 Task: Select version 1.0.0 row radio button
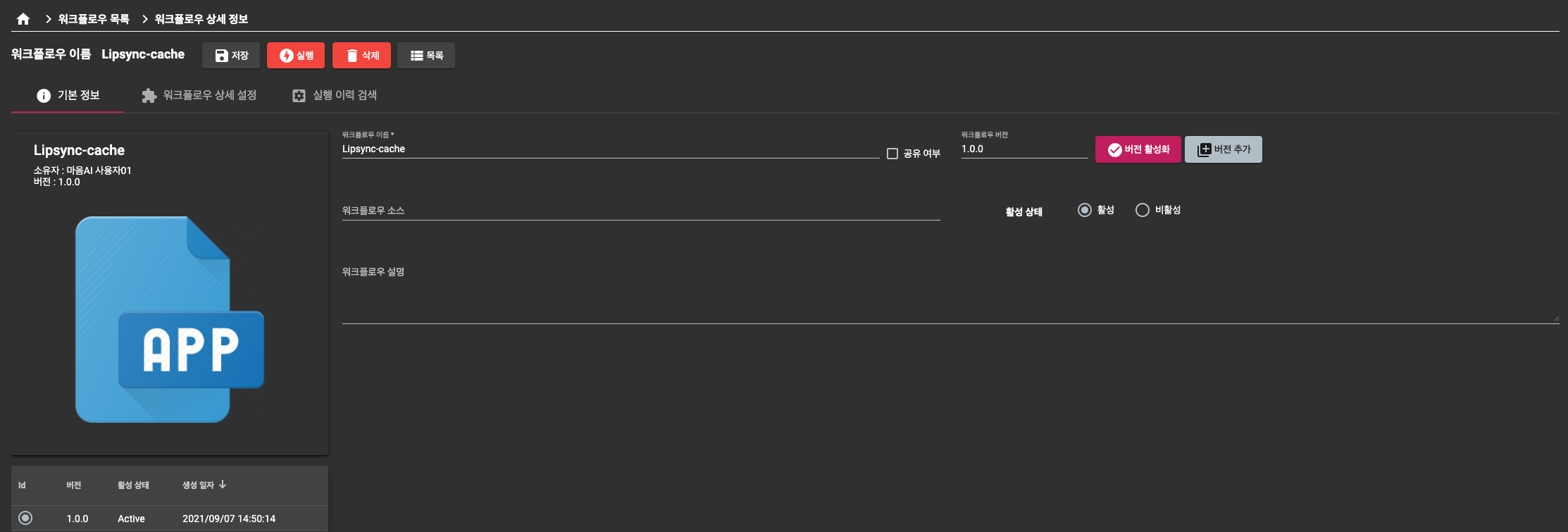click(25, 518)
